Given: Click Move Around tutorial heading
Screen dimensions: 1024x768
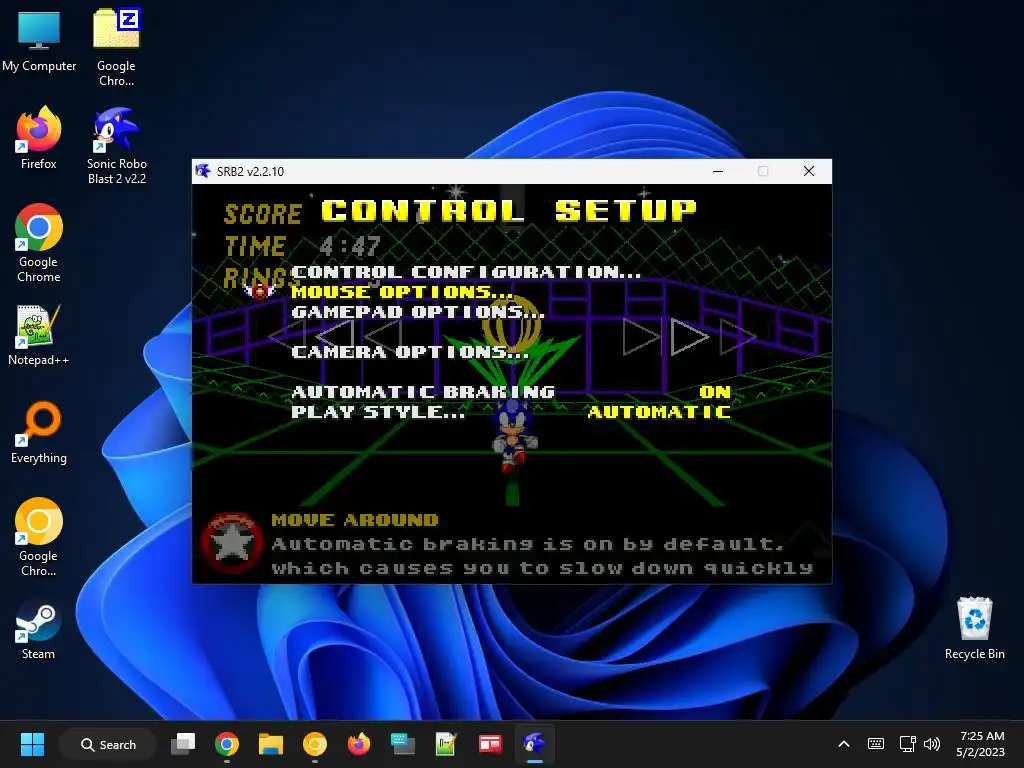Looking at the screenshot, I should [355, 520].
